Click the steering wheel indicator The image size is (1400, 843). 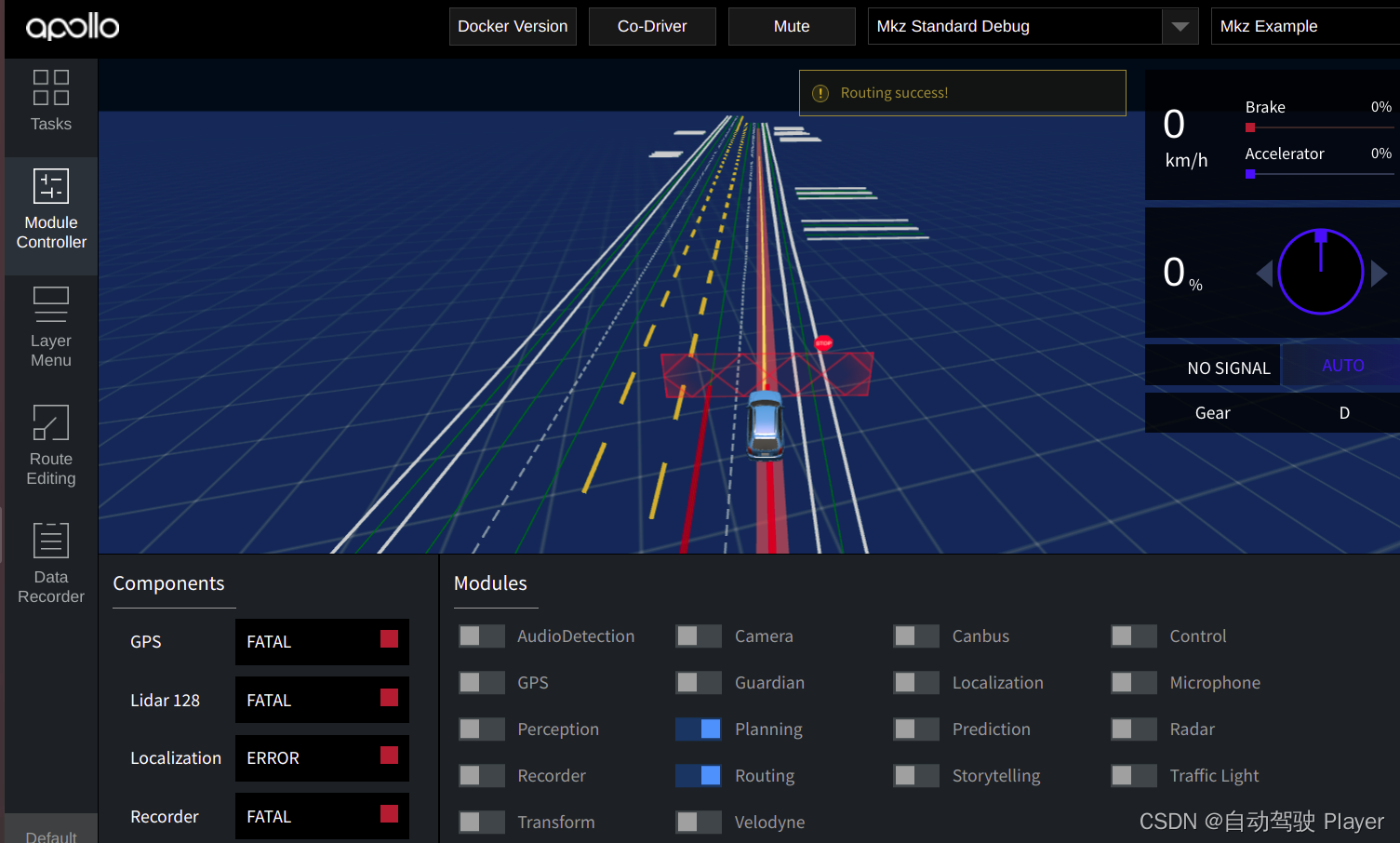pos(1320,272)
